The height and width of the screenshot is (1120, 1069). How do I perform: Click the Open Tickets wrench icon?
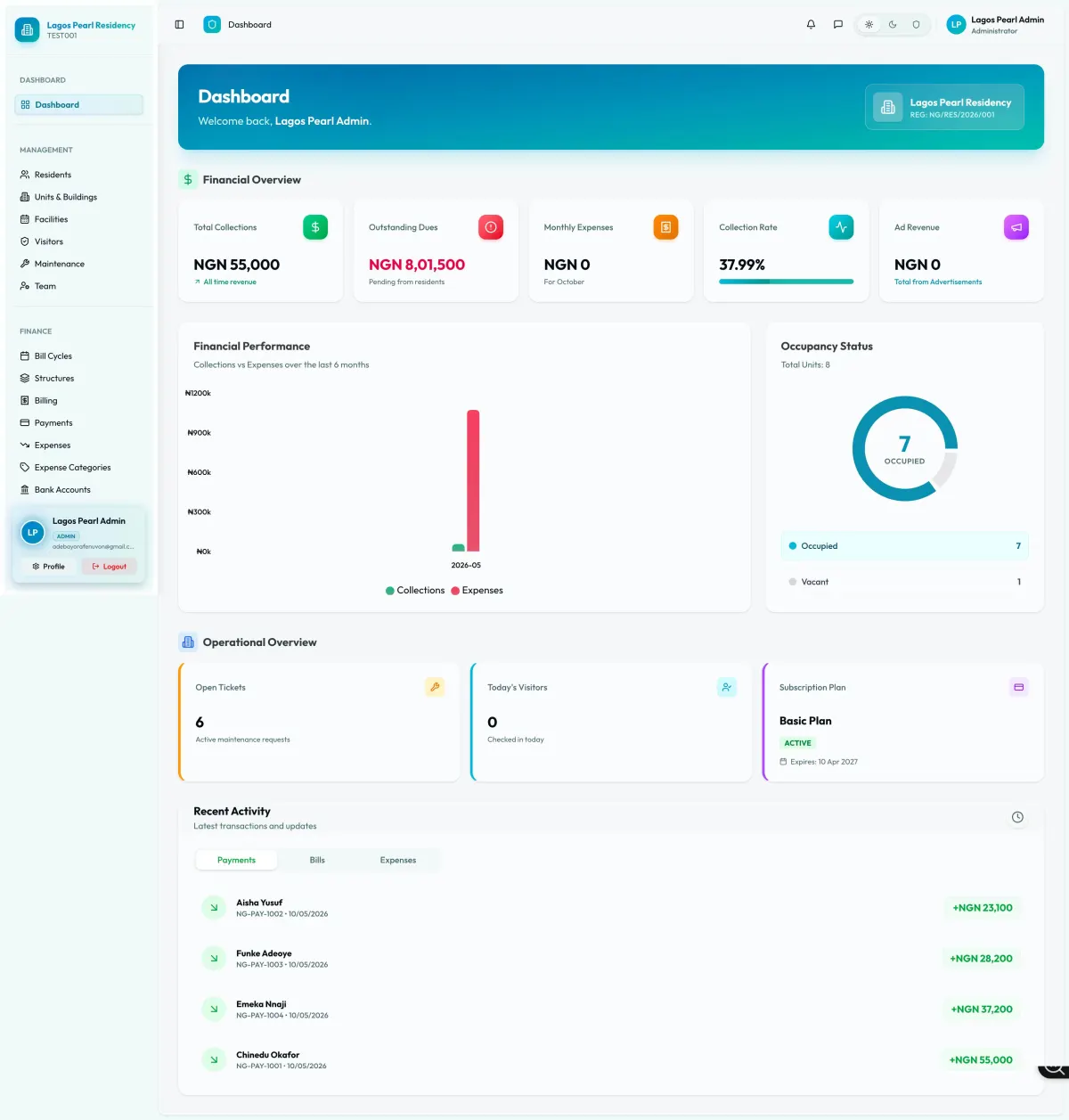pyautogui.click(x=435, y=687)
